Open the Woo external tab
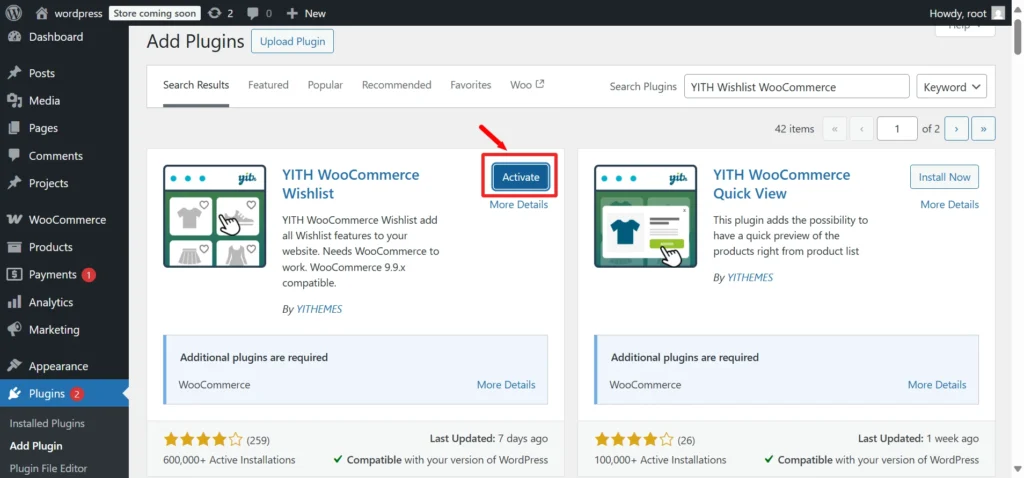1024x478 pixels. pos(527,85)
